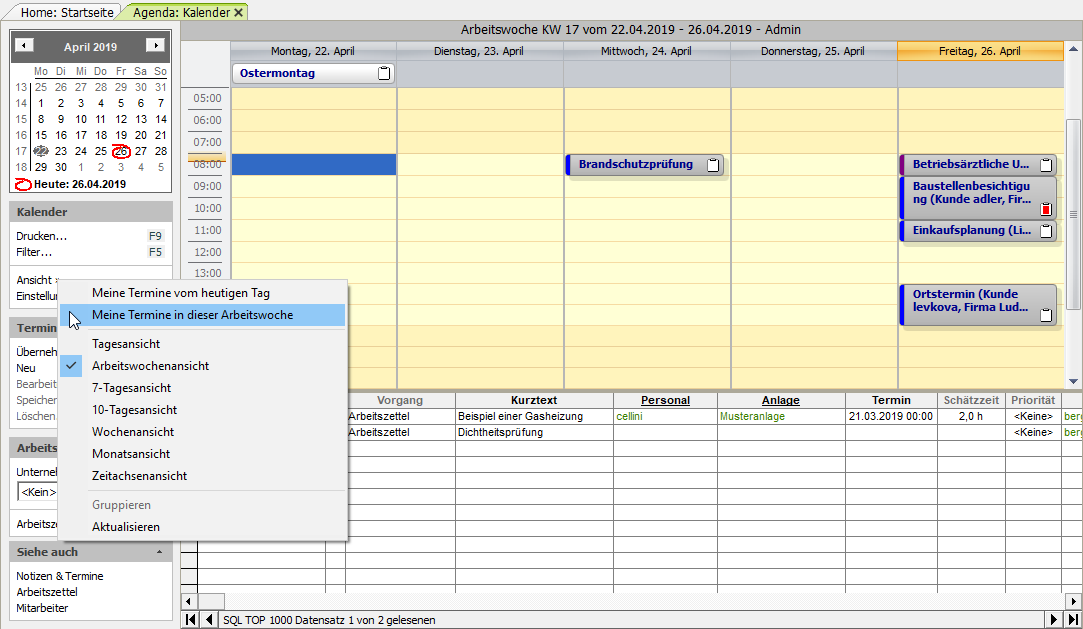Select Meine Termine vom heutigen Tag
The image size is (1083, 629).
click(x=180, y=293)
